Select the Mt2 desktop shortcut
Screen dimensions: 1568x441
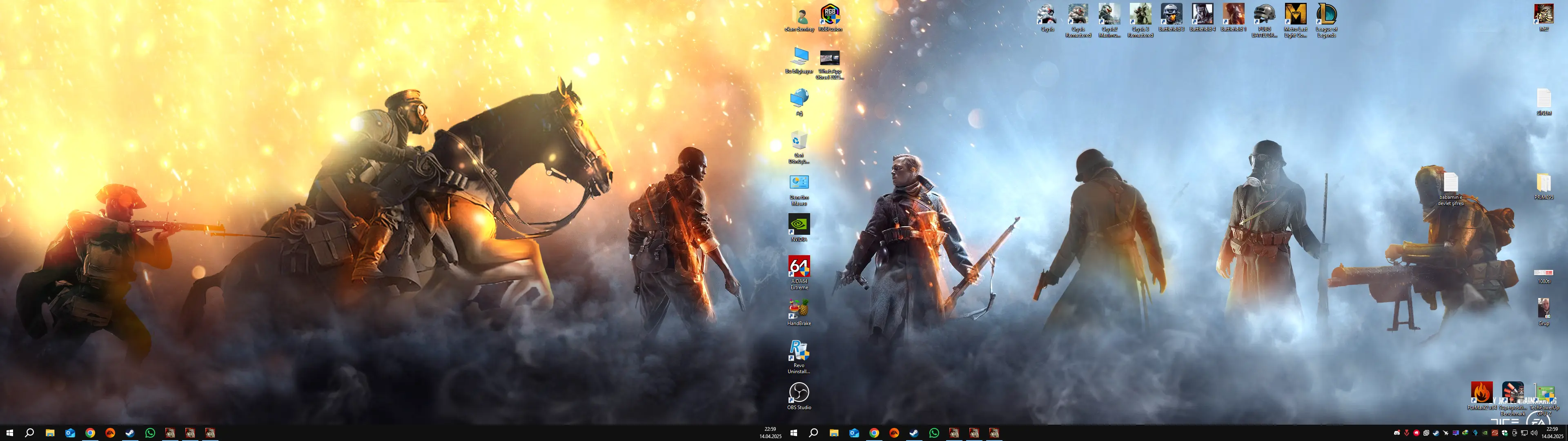tap(1543, 17)
